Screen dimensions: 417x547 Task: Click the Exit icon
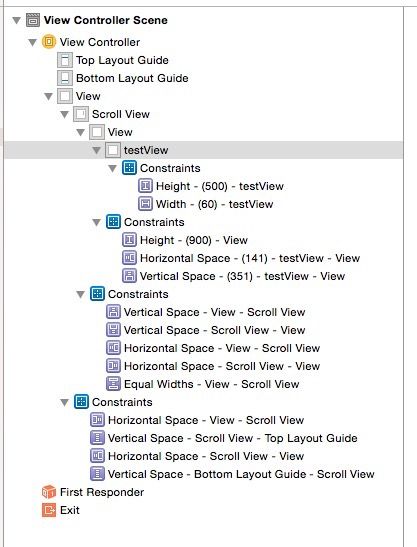(49, 510)
